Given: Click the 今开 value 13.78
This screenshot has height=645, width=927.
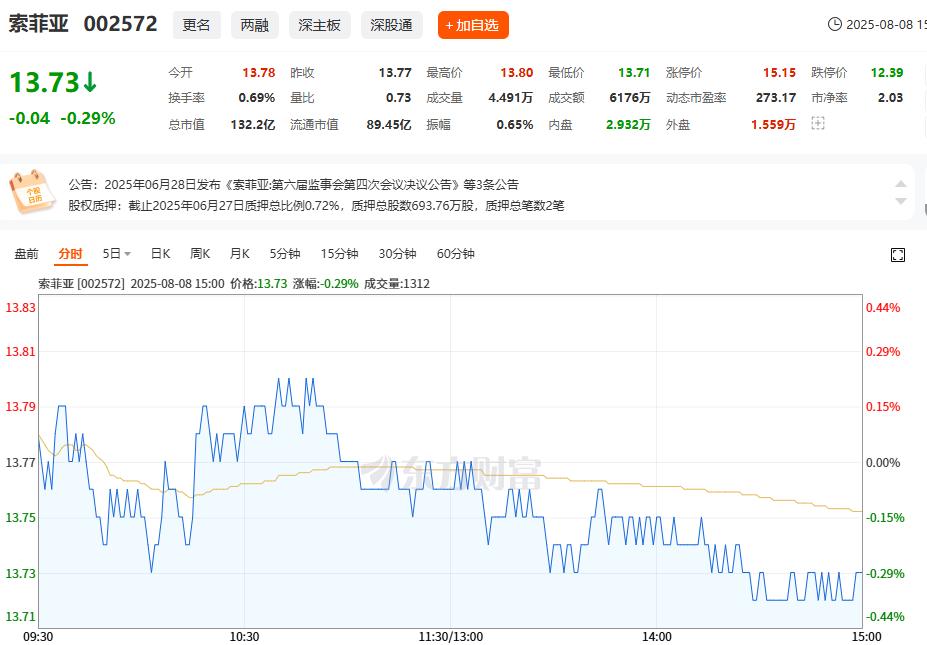Looking at the screenshot, I should tap(259, 73).
